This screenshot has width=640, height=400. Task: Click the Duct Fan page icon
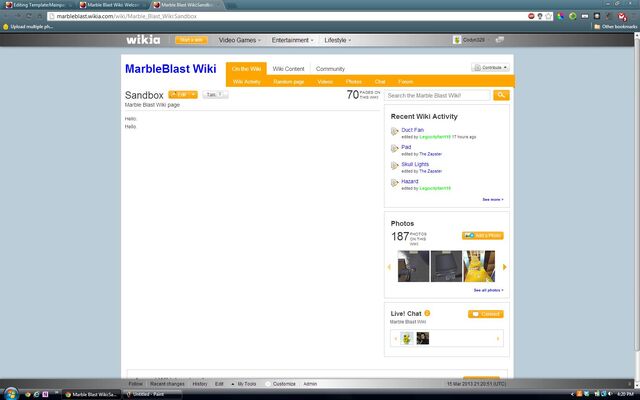point(394,131)
